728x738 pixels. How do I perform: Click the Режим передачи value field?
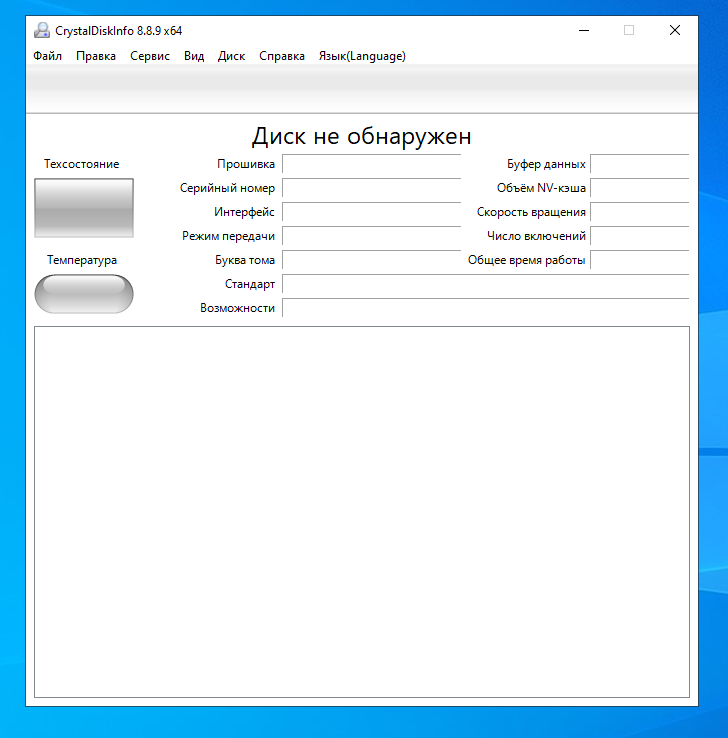point(371,236)
